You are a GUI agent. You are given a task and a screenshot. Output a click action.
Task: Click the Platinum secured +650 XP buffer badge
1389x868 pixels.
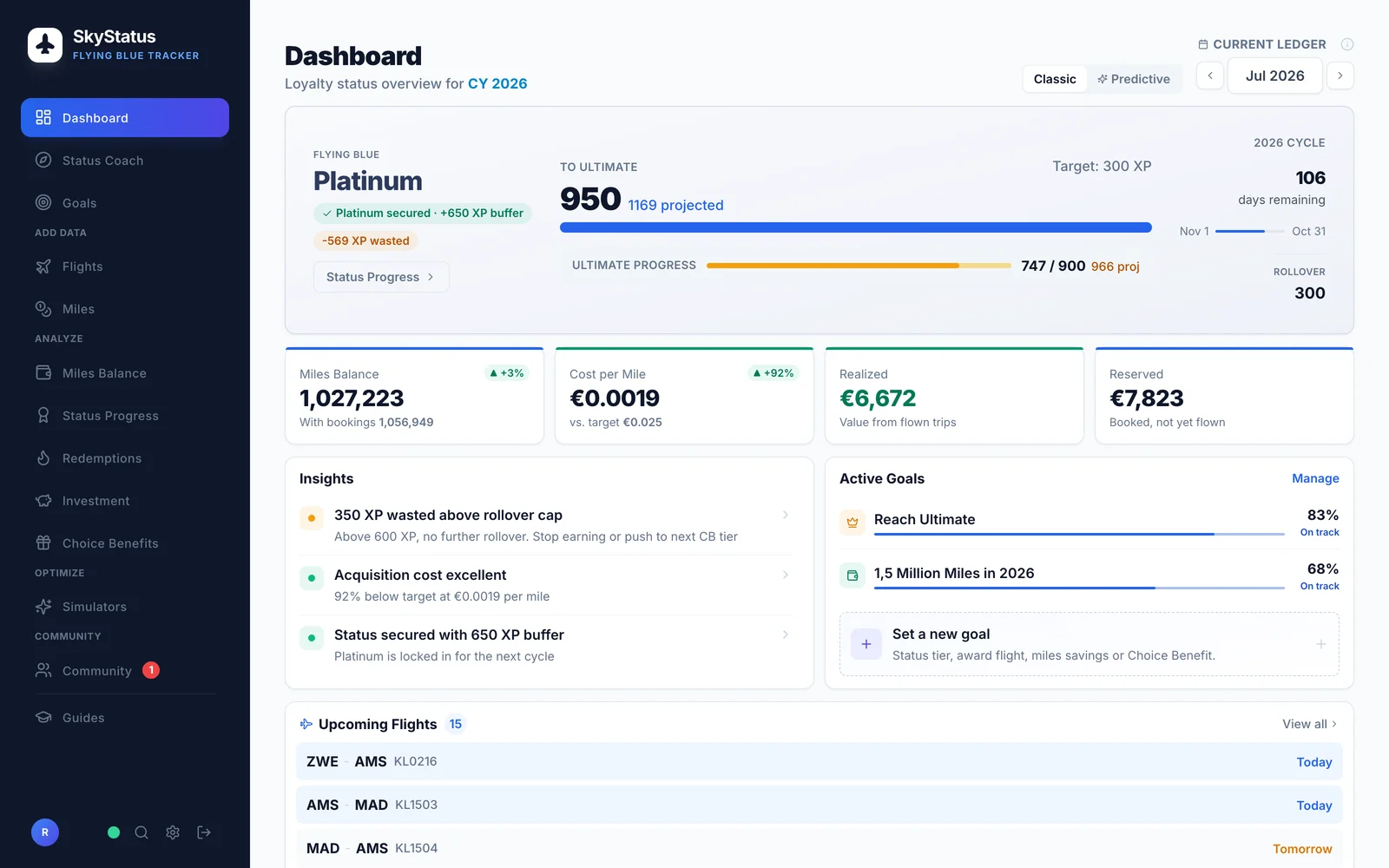423,213
